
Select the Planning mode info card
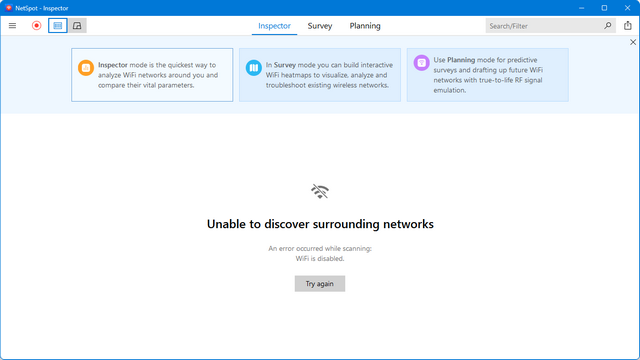[487, 75]
